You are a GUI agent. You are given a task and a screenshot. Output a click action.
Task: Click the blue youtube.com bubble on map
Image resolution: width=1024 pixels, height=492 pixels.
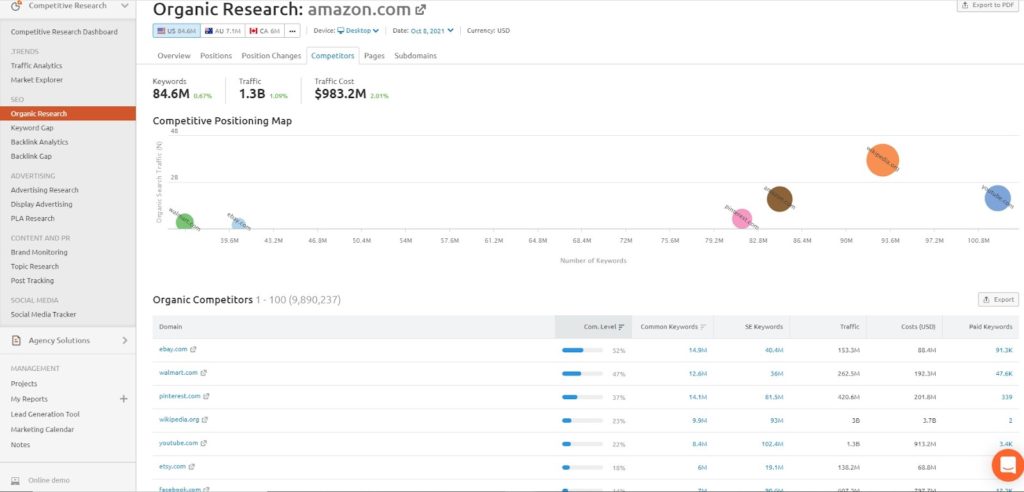pos(997,197)
